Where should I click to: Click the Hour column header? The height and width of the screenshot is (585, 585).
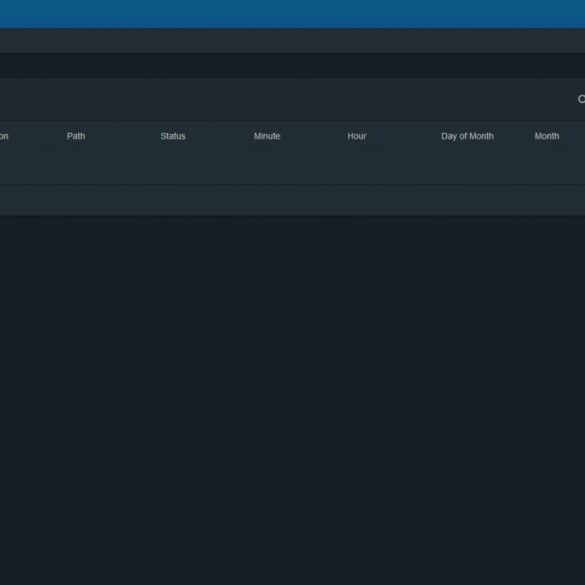(357, 136)
